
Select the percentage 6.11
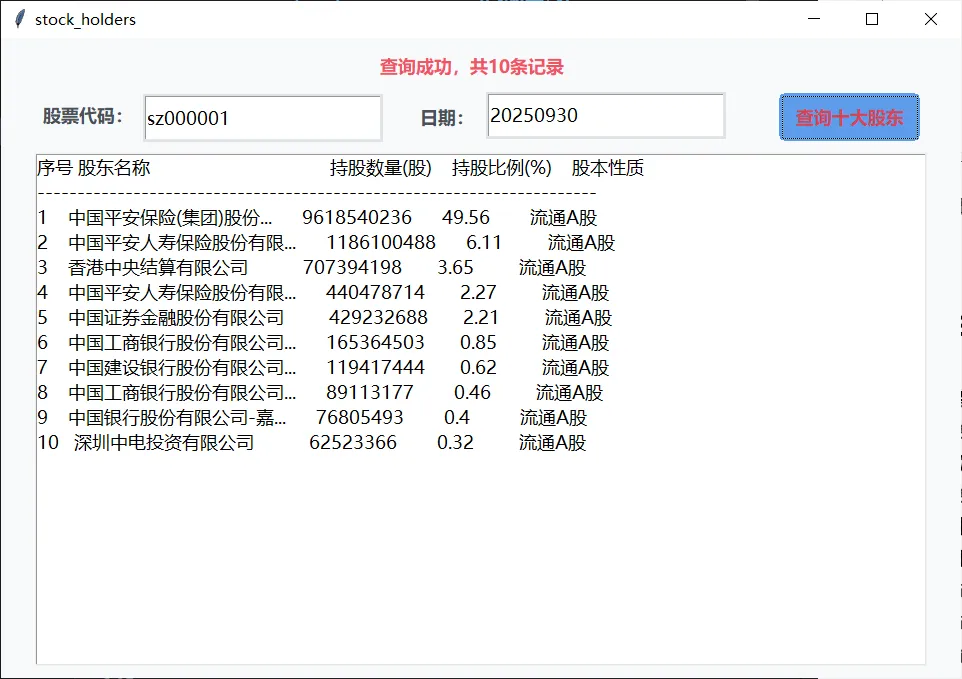[x=484, y=243]
